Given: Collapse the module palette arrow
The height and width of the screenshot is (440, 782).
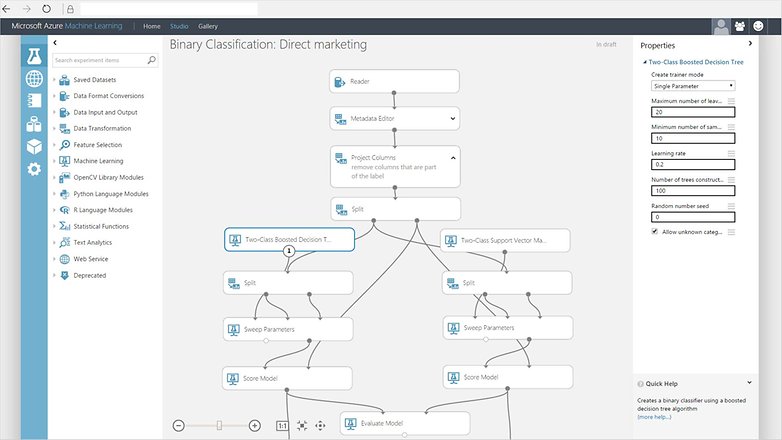Looking at the screenshot, I should pyautogui.click(x=55, y=43).
